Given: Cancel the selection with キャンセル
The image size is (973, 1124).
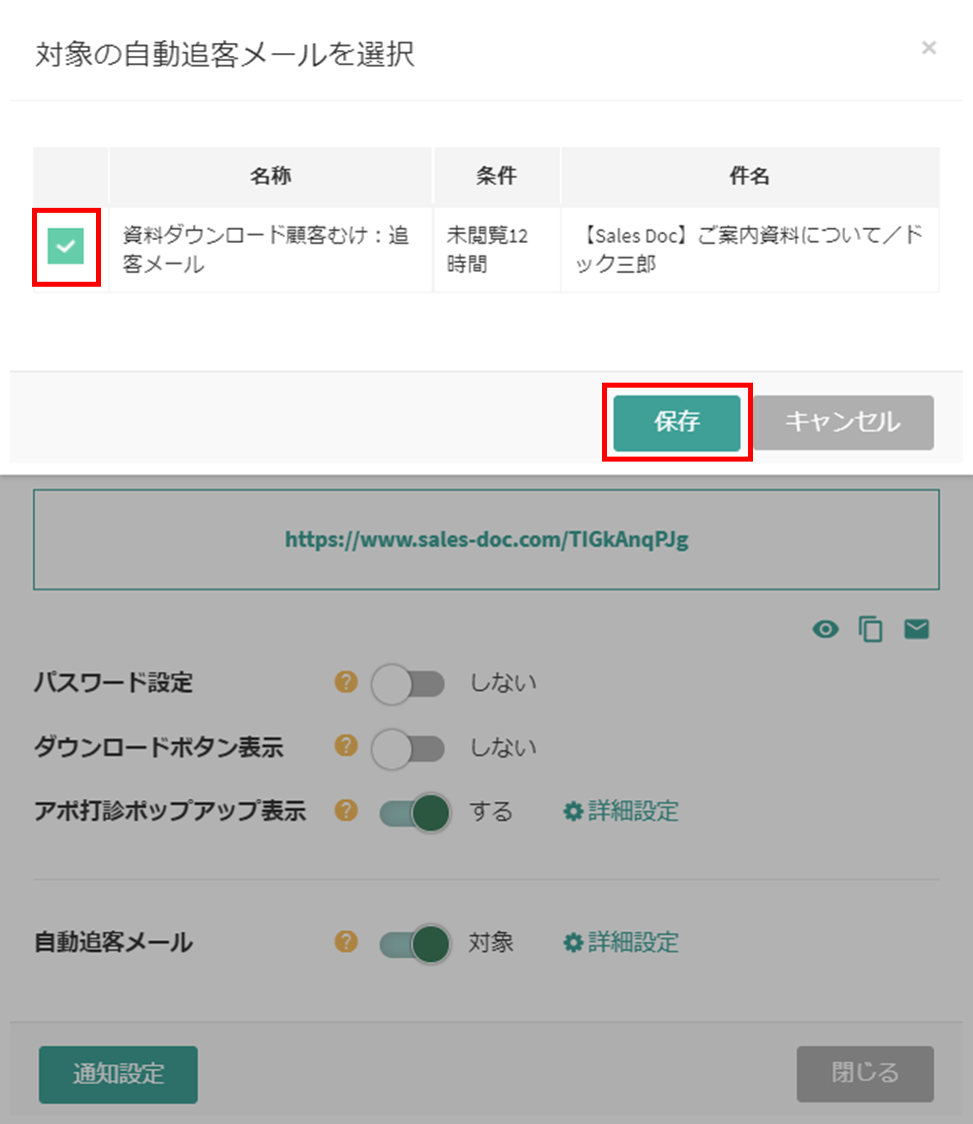Looking at the screenshot, I should click(843, 422).
